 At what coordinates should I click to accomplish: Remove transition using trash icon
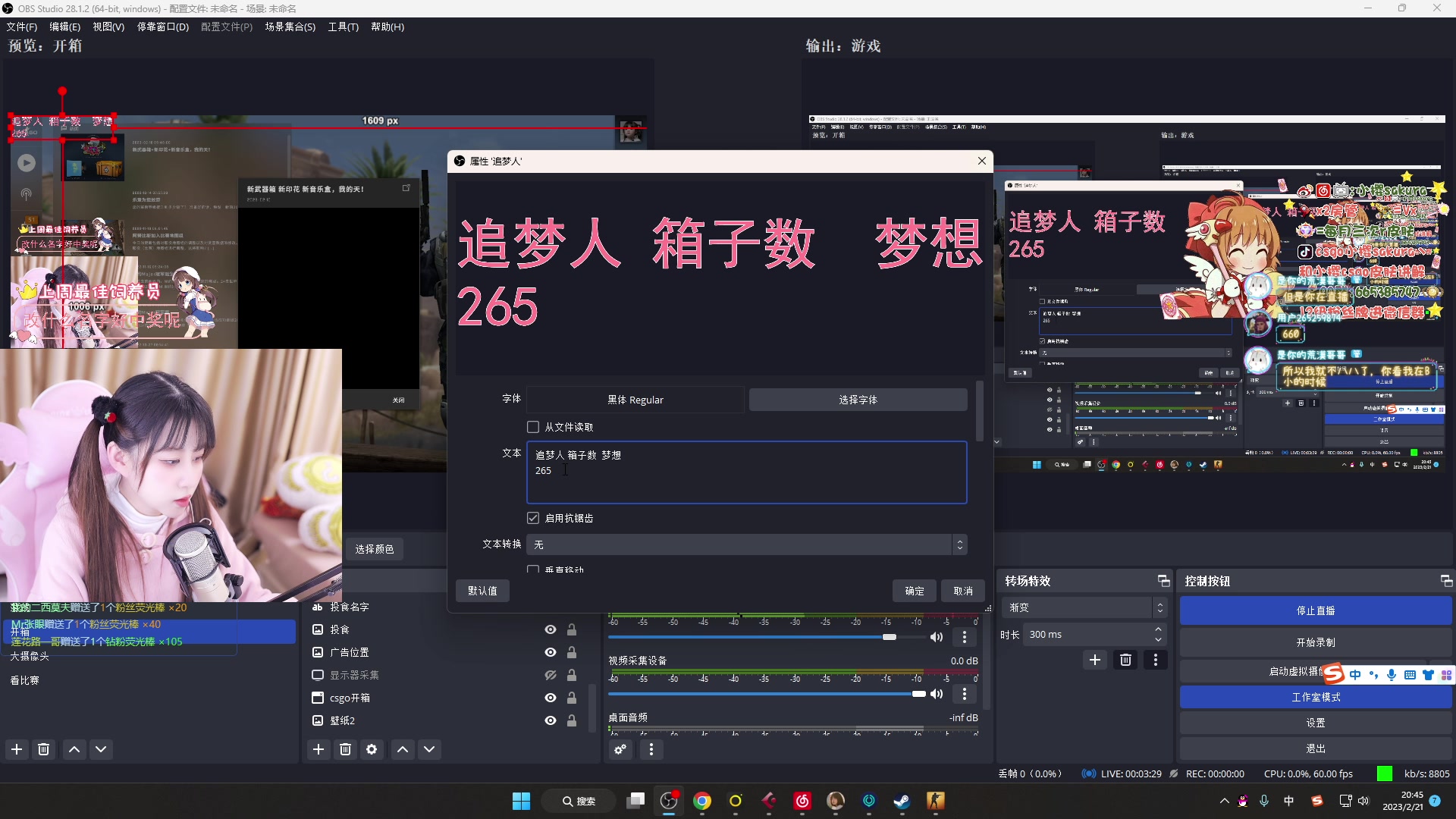pyautogui.click(x=1125, y=660)
